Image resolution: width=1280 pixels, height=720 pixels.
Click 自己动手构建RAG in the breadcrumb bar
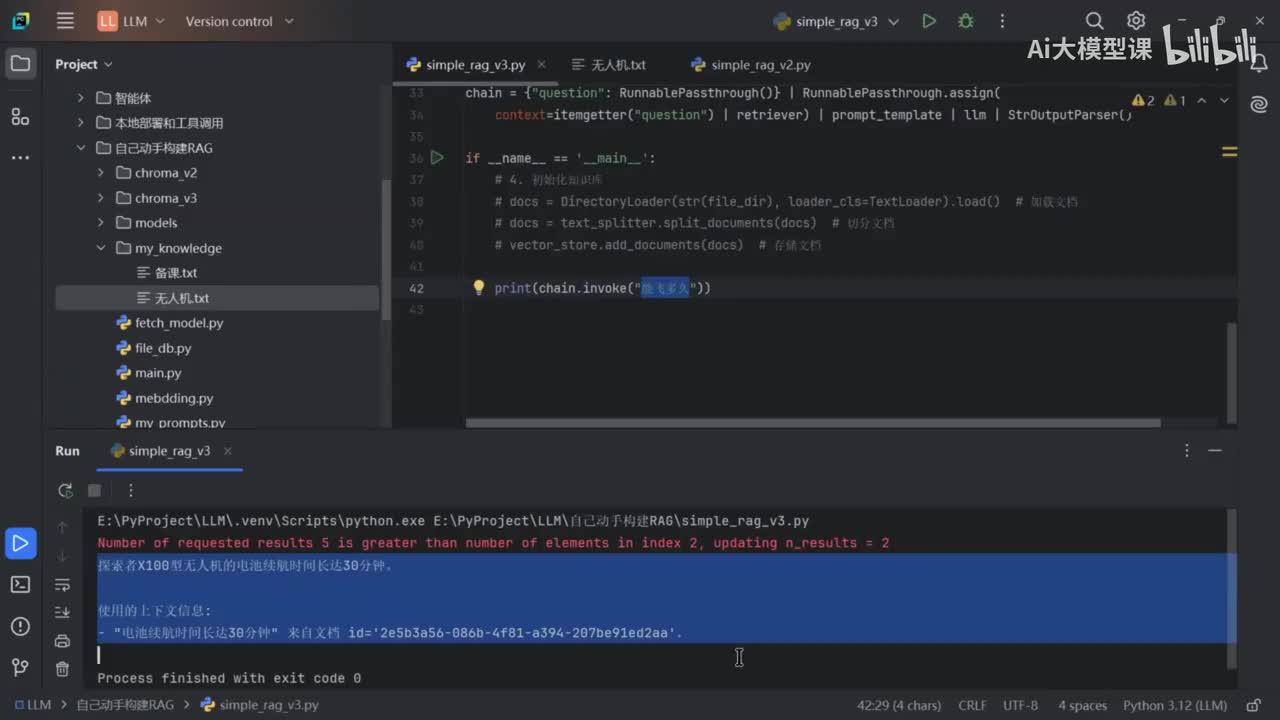point(125,705)
